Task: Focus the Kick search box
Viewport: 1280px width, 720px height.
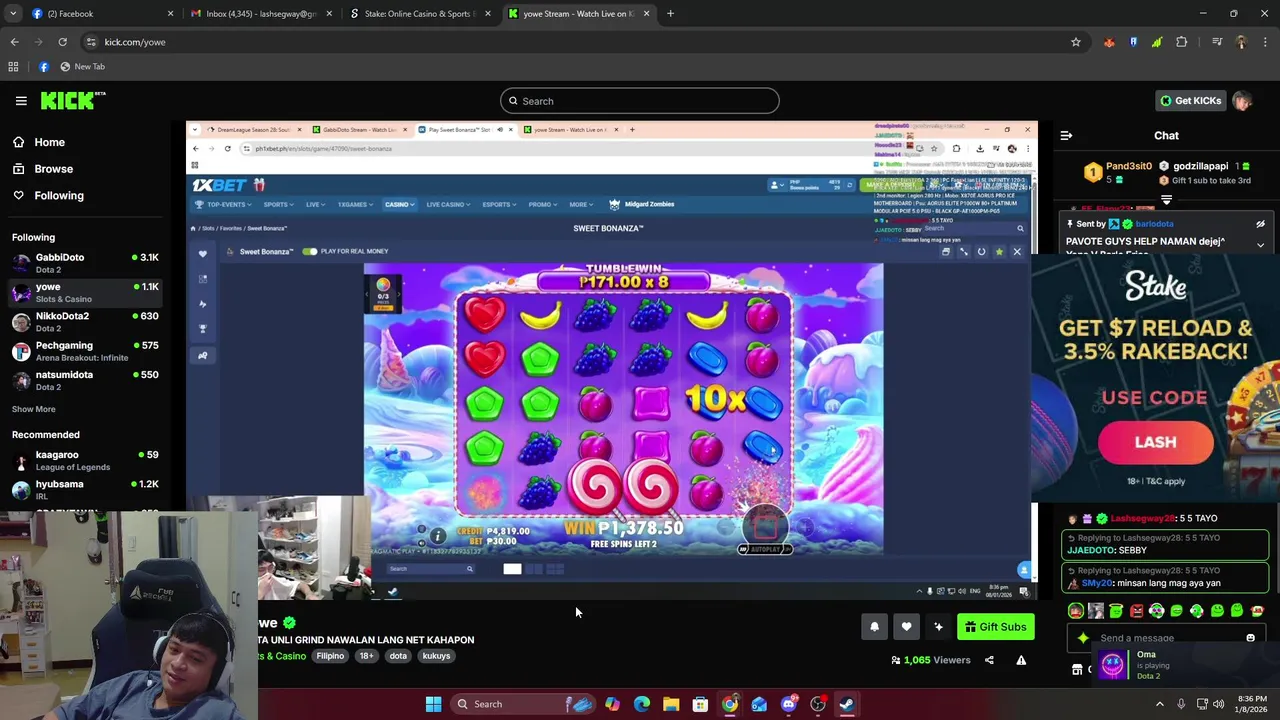Action: (640, 101)
